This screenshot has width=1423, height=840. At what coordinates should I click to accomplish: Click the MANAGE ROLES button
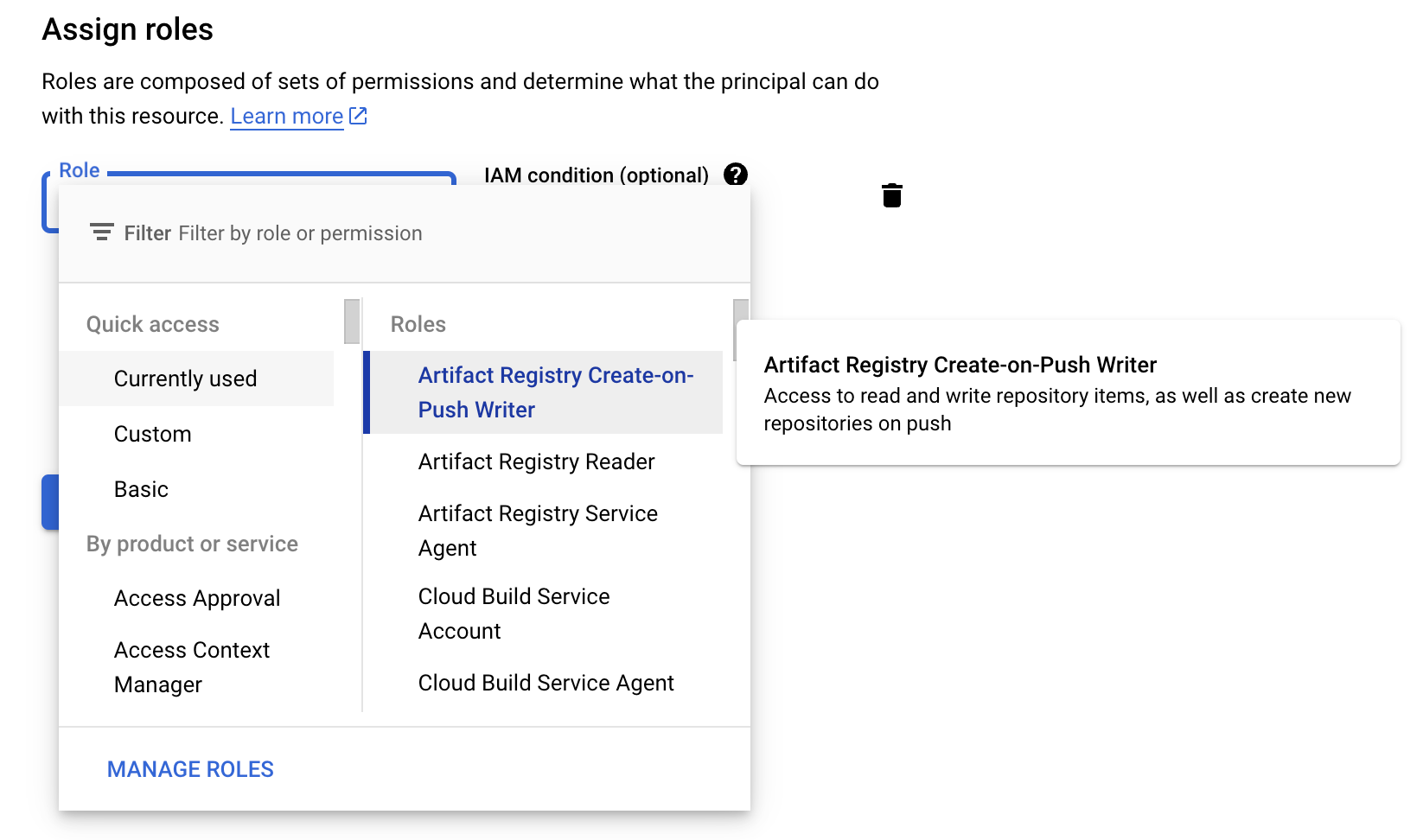pos(190,769)
